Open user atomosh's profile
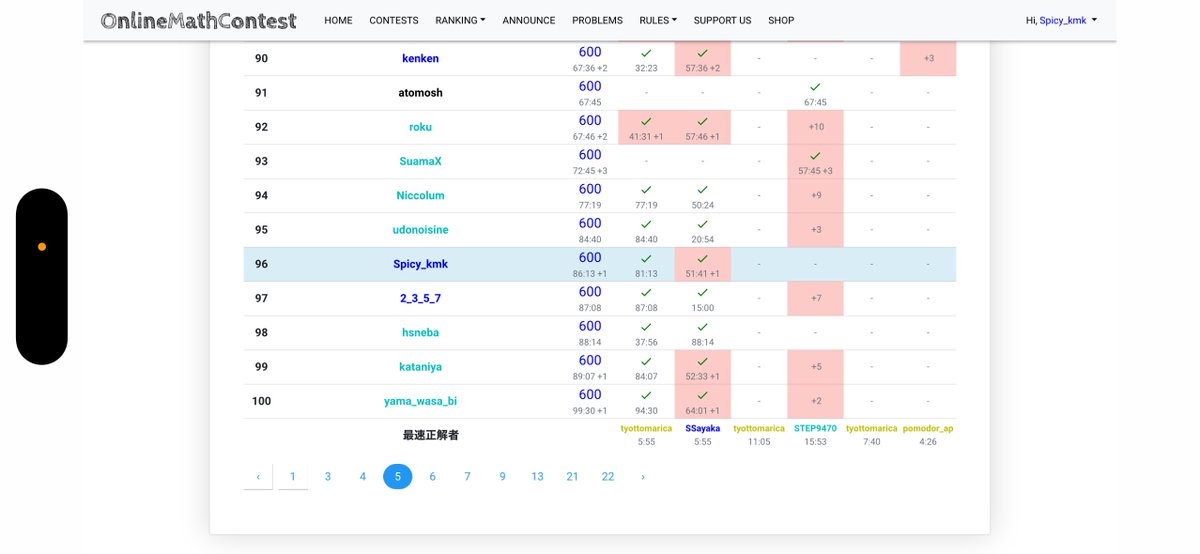 click(x=420, y=93)
